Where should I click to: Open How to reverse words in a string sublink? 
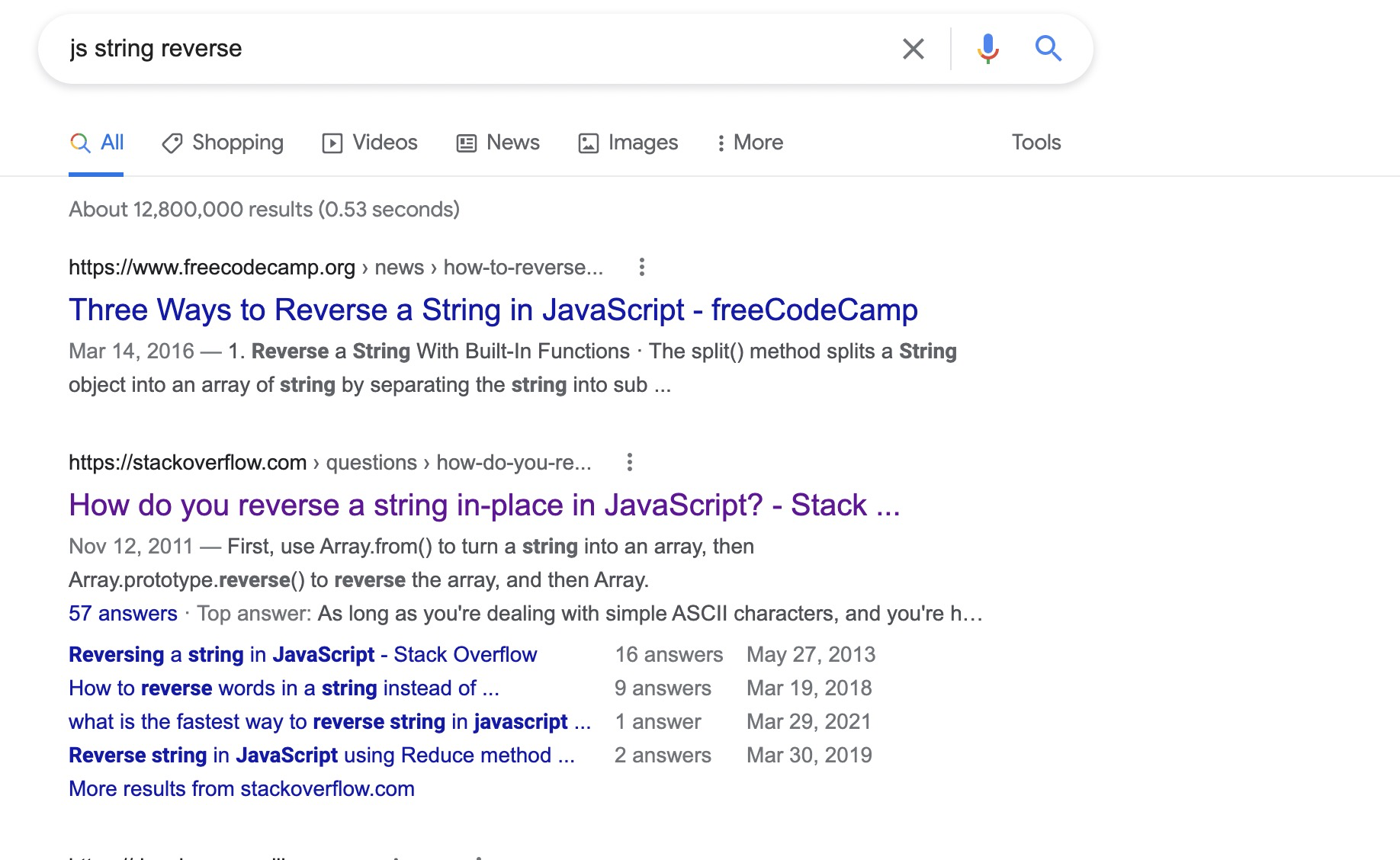tap(284, 688)
